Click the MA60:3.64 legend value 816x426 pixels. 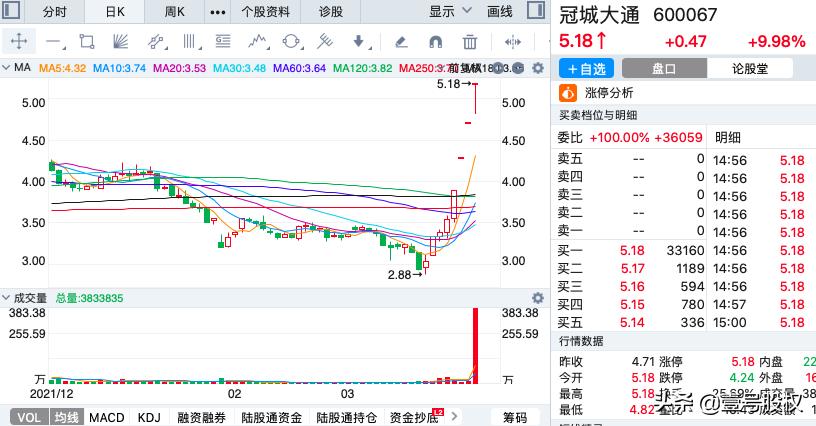point(299,68)
